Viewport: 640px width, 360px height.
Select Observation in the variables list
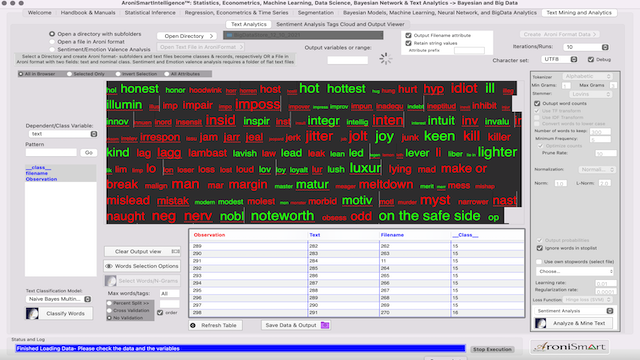(41, 179)
